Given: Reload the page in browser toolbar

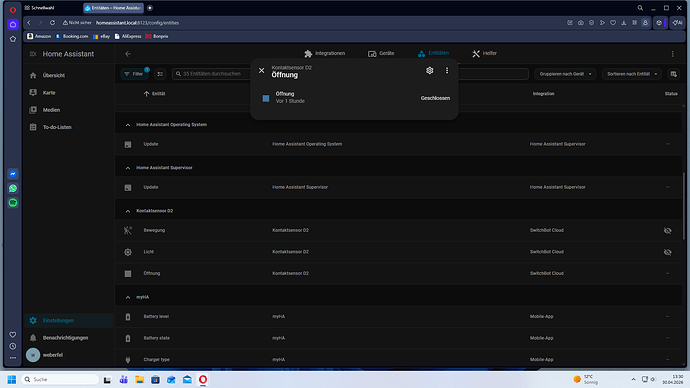Looking at the screenshot, I should click(52, 22).
